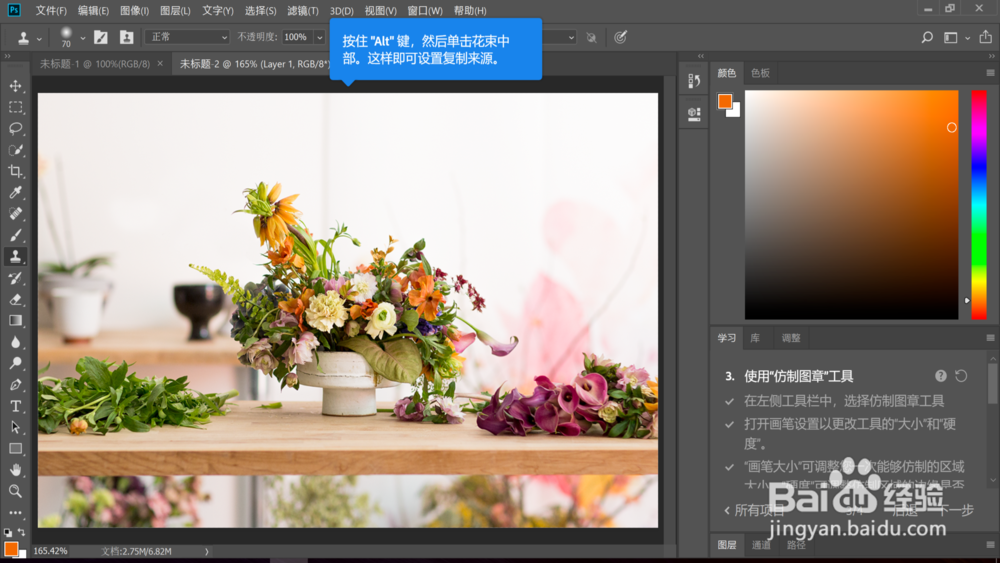Select the Pen tool
1000x563 pixels.
point(15,384)
